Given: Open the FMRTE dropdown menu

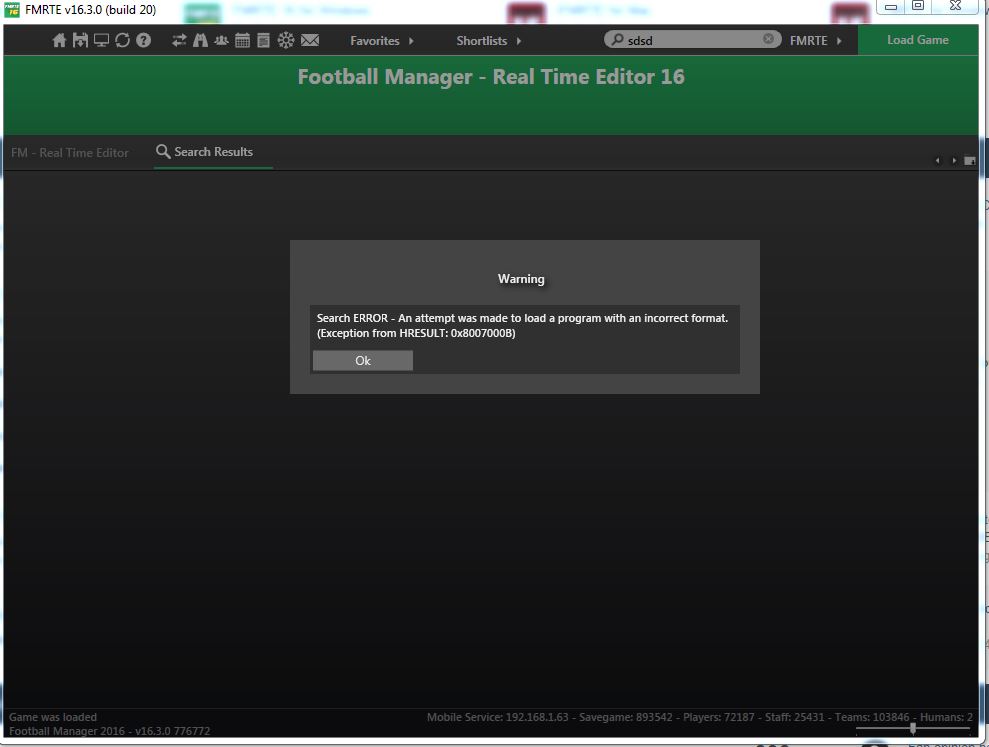Looking at the screenshot, I should (816, 40).
